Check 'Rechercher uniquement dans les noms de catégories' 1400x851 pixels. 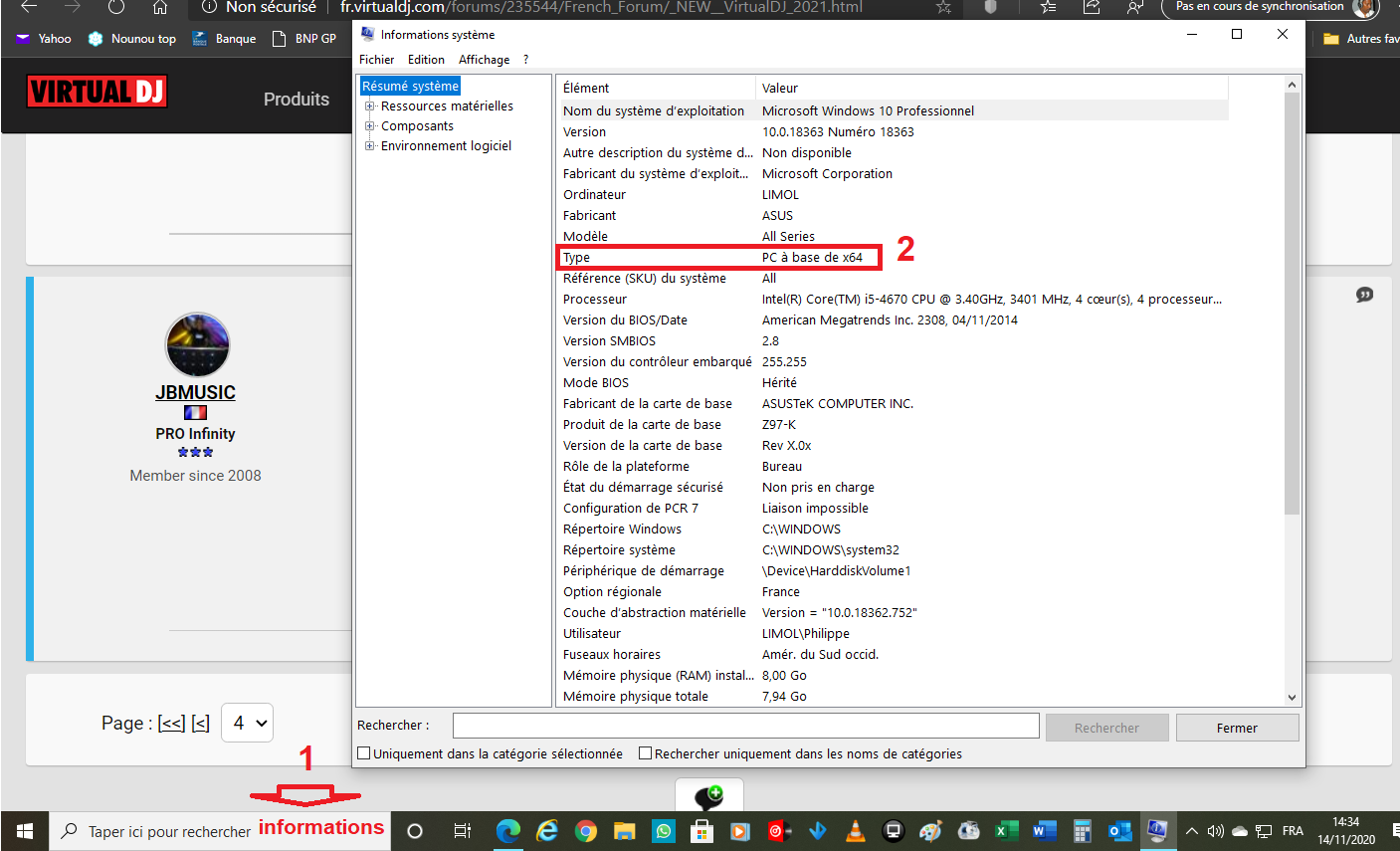point(645,753)
